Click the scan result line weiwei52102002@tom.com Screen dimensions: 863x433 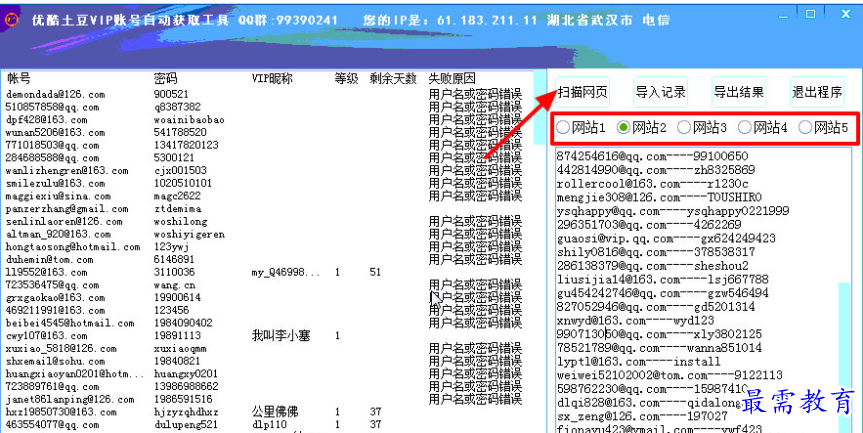coord(669,376)
